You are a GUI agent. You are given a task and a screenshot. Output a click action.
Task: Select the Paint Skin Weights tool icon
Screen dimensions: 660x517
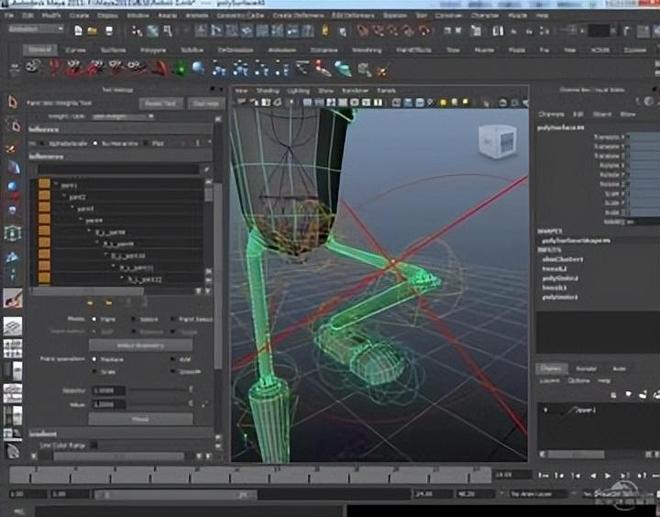[13, 299]
